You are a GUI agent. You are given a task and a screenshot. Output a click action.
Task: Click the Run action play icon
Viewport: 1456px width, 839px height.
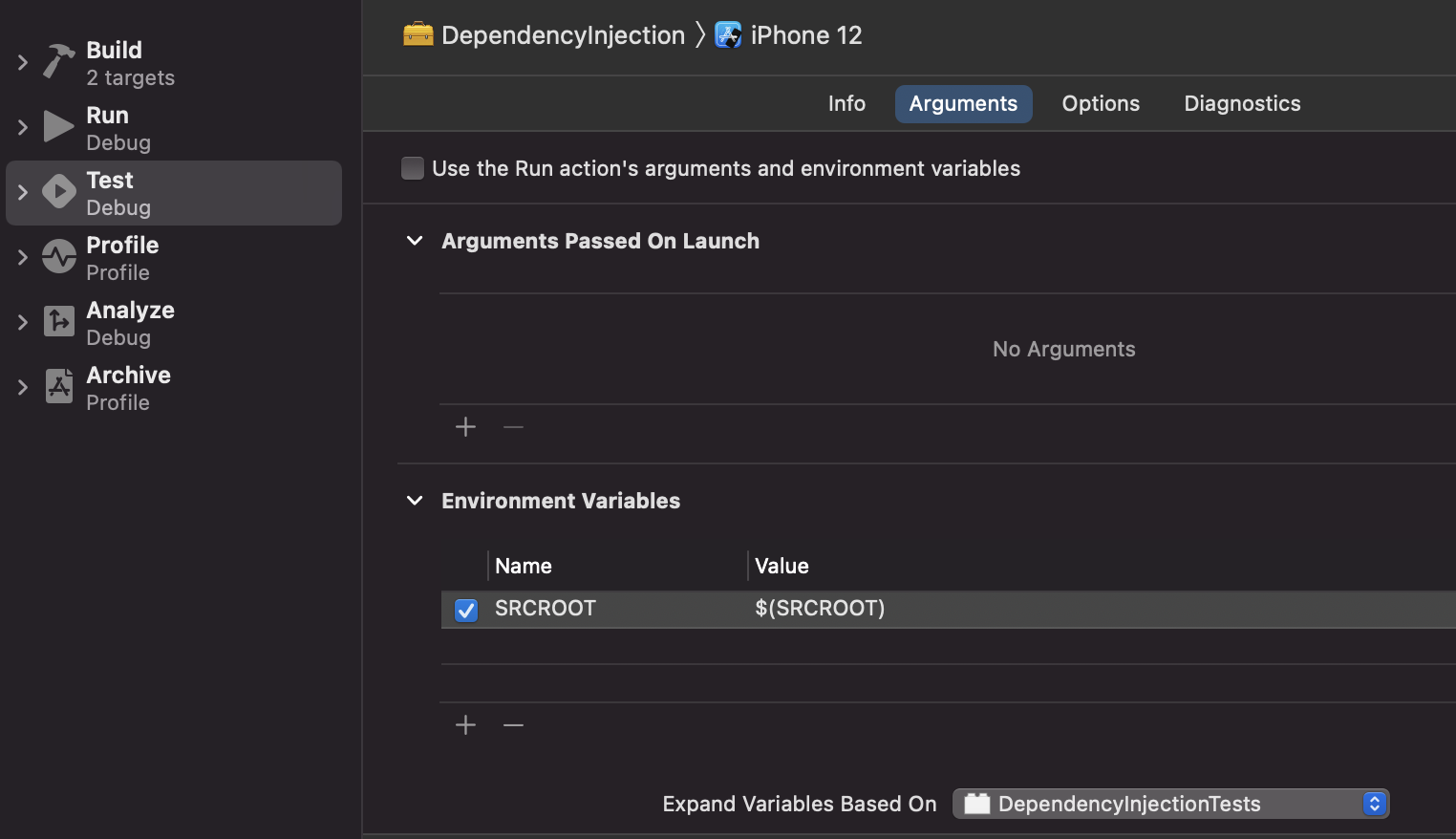(57, 126)
